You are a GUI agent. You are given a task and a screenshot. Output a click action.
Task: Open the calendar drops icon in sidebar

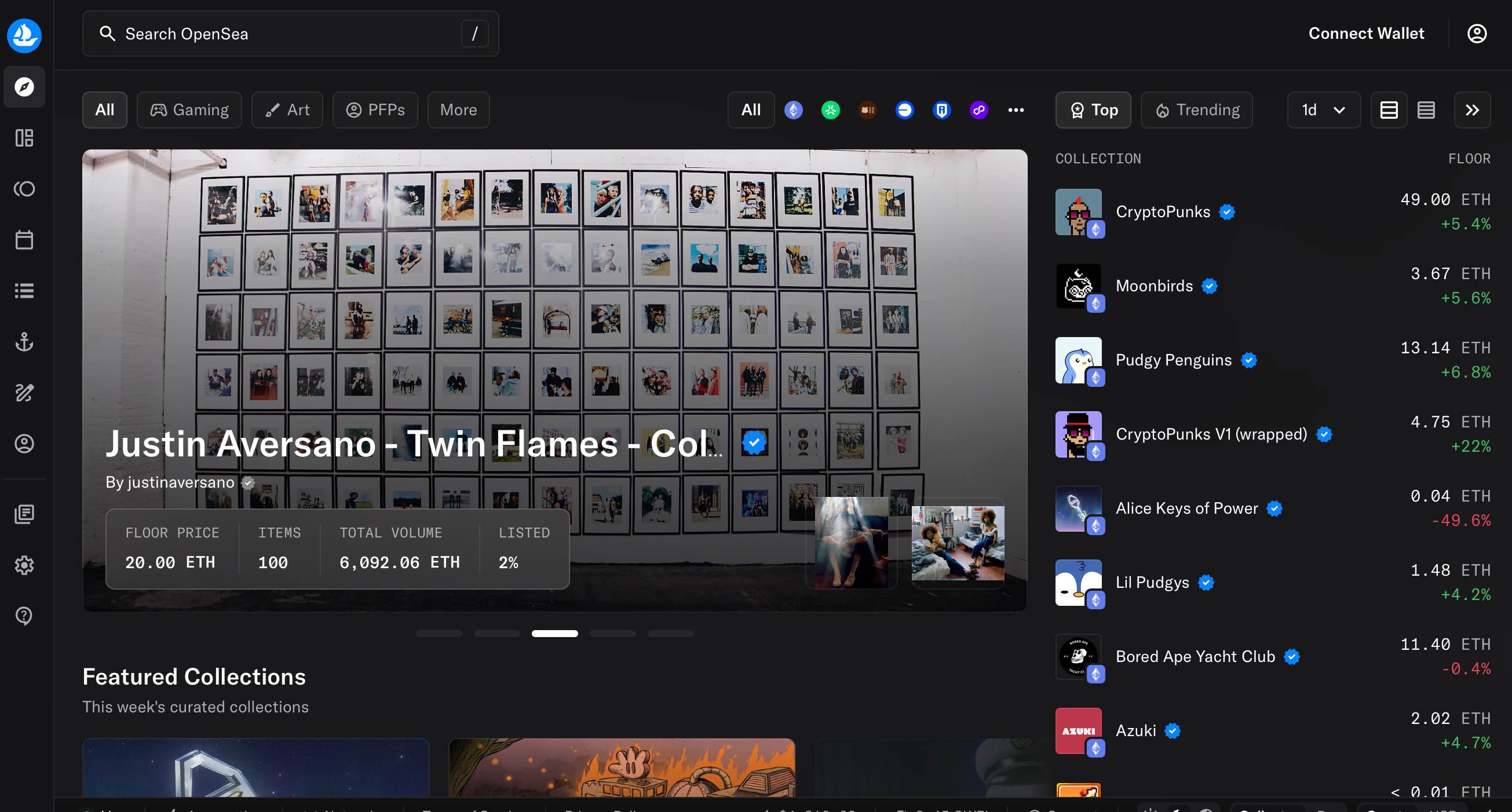tap(24, 240)
